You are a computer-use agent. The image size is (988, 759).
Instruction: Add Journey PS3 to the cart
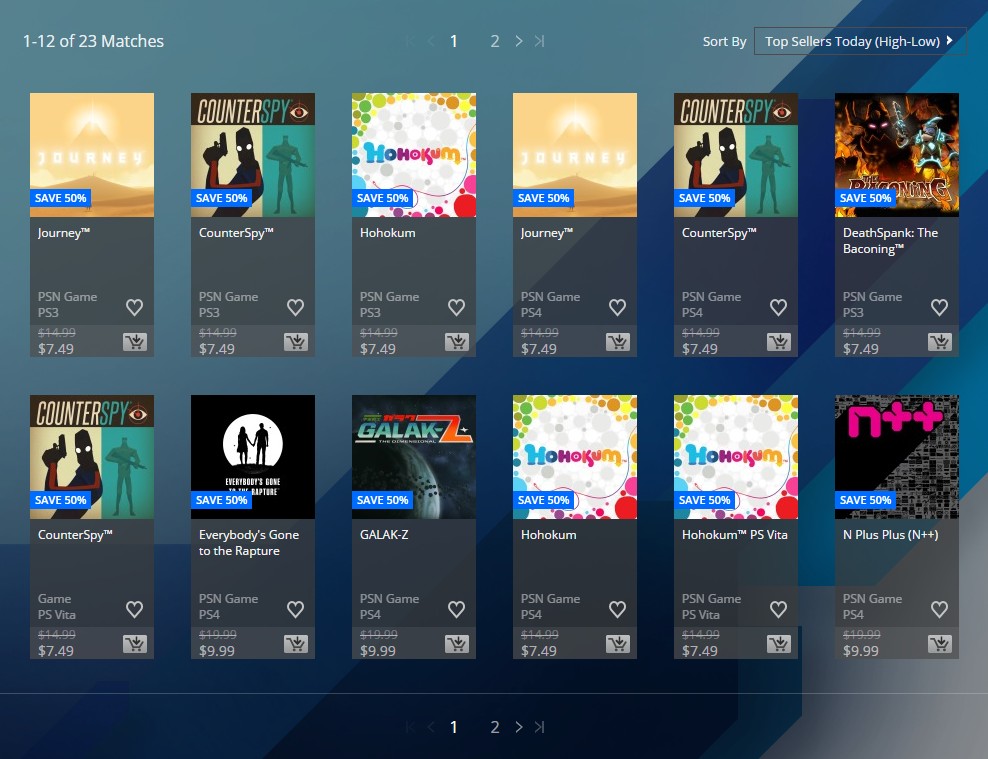click(x=135, y=342)
